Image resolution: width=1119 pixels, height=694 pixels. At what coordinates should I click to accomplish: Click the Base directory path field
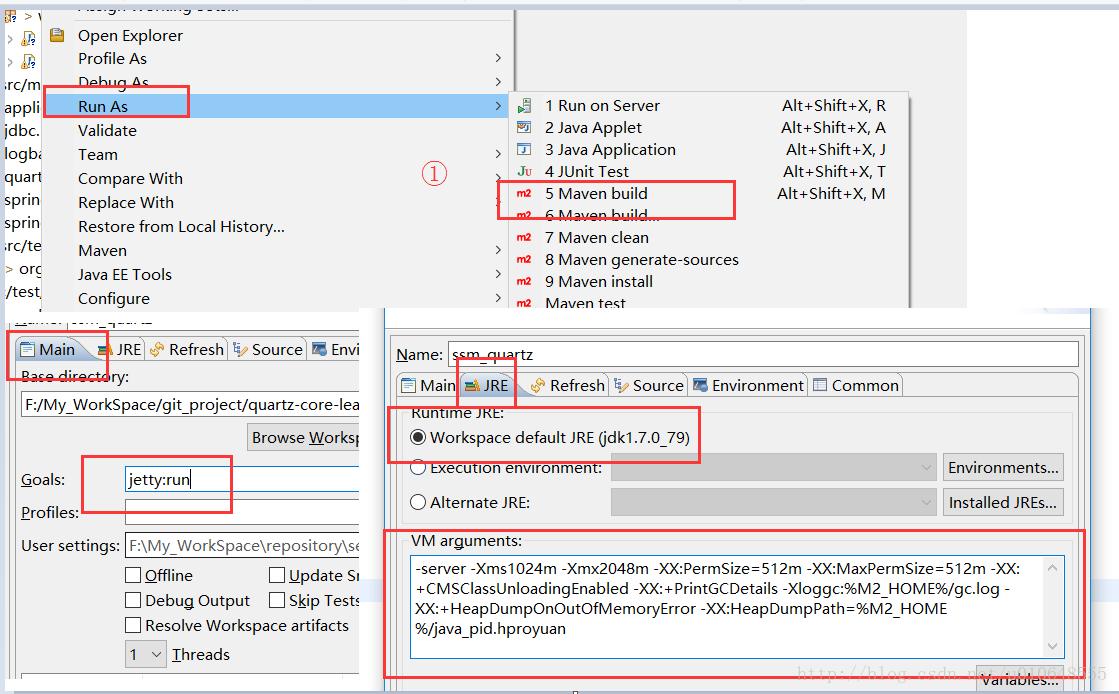190,405
